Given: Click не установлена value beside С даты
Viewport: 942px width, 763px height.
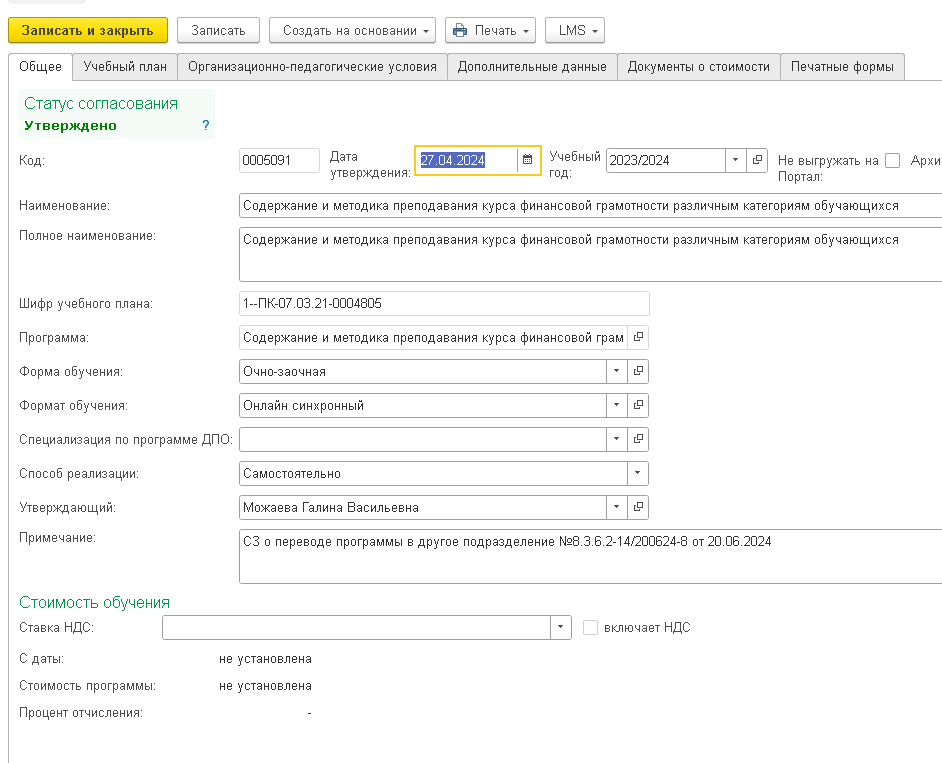Looking at the screenshot, I should point(266,658).
